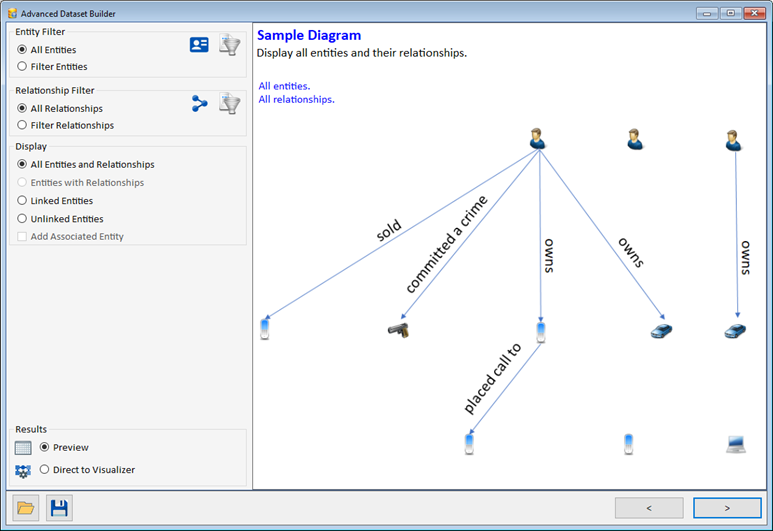Click the 'All entities.' link text
This screenshot has width=773, height=531.
coord(284,86)
